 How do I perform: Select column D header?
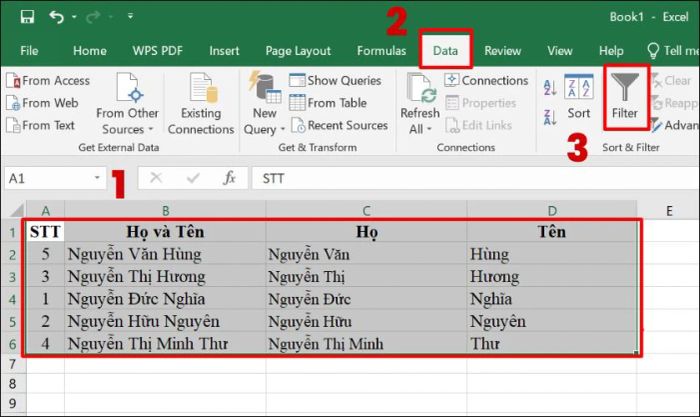coord(552,210)
